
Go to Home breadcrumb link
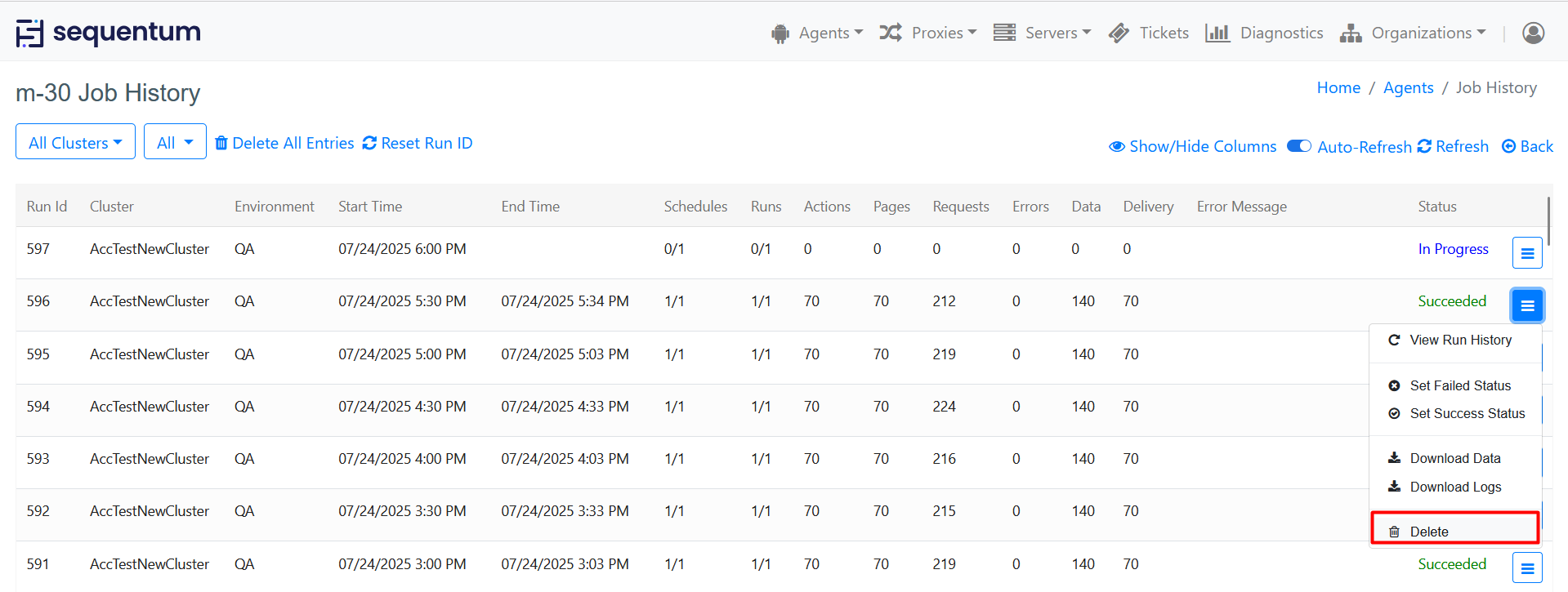click(x=1338, y=87)
